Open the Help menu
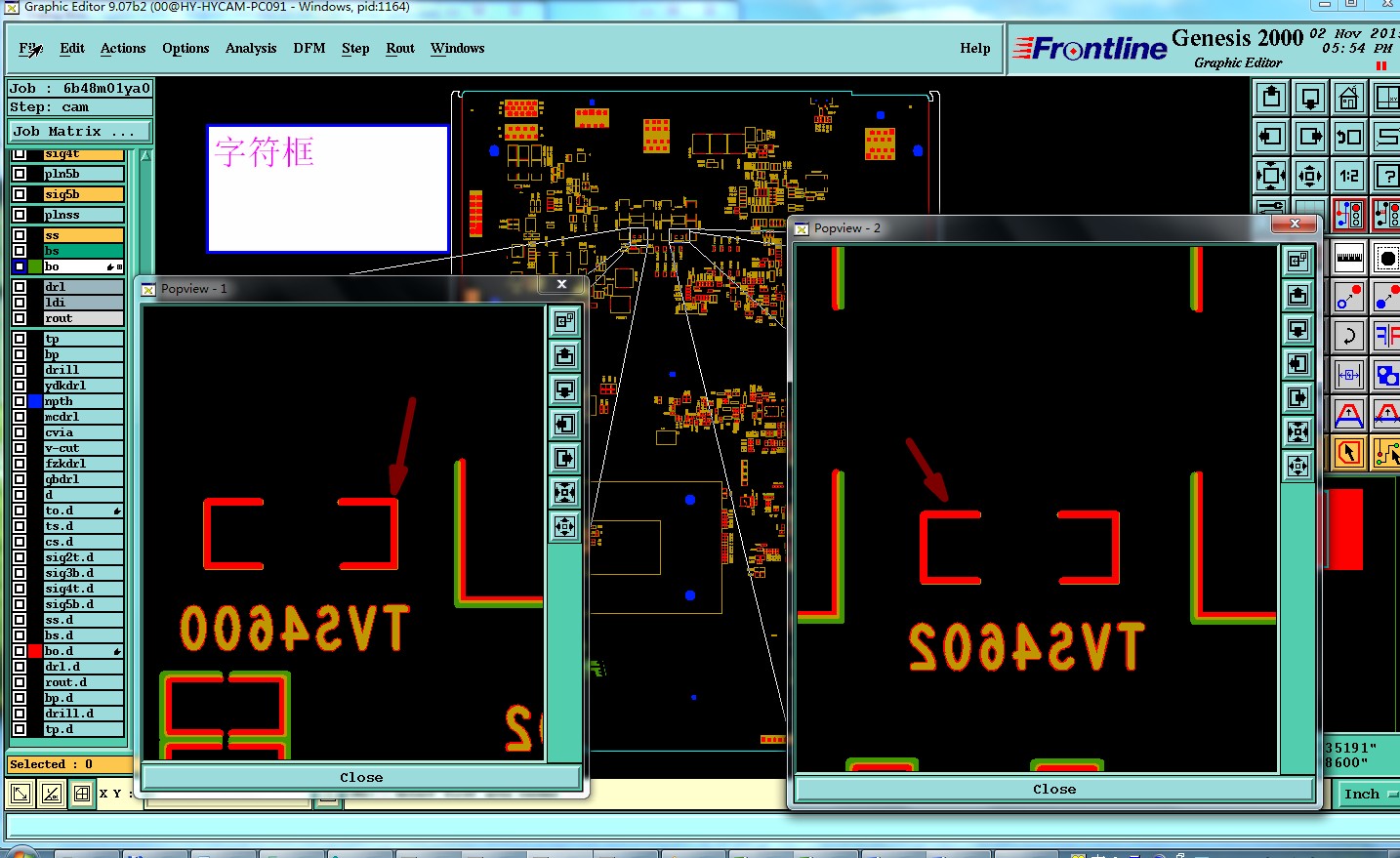Image resolution: width=1400 pixels, height=858 pixels. coord(975,48)
